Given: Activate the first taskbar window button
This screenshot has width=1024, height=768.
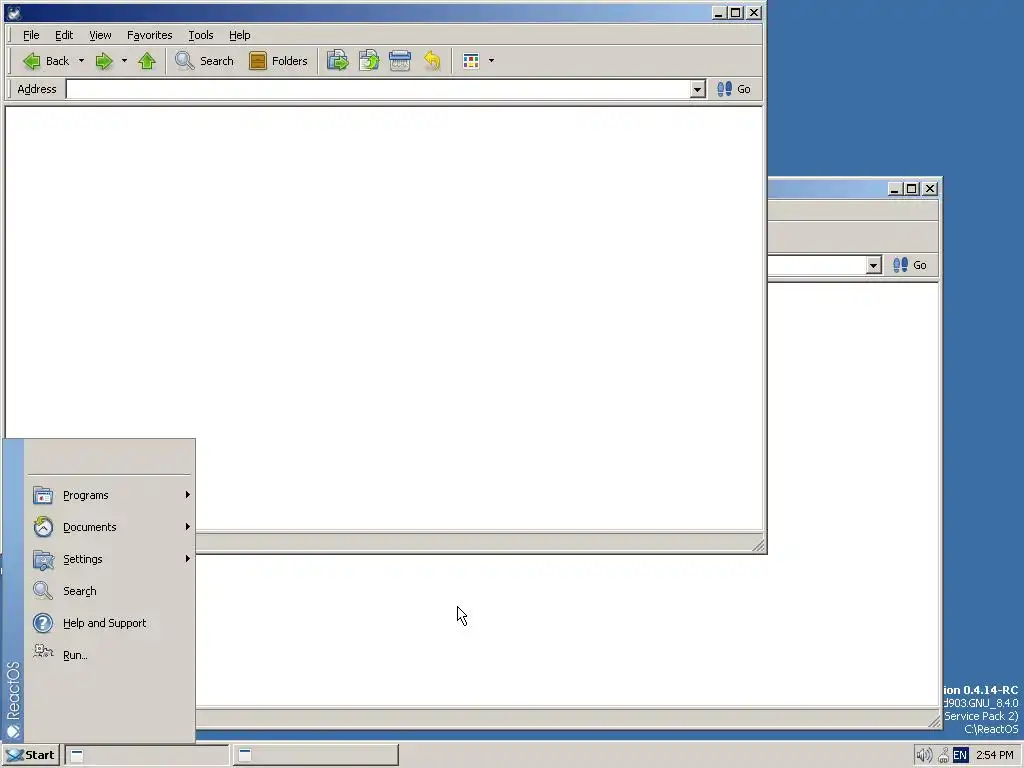Looking at the screenshot, I should tap(147, 755).
